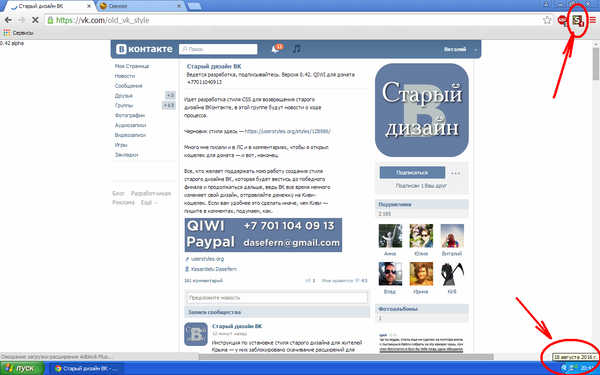Click the Подписаться button

point(412,173)
